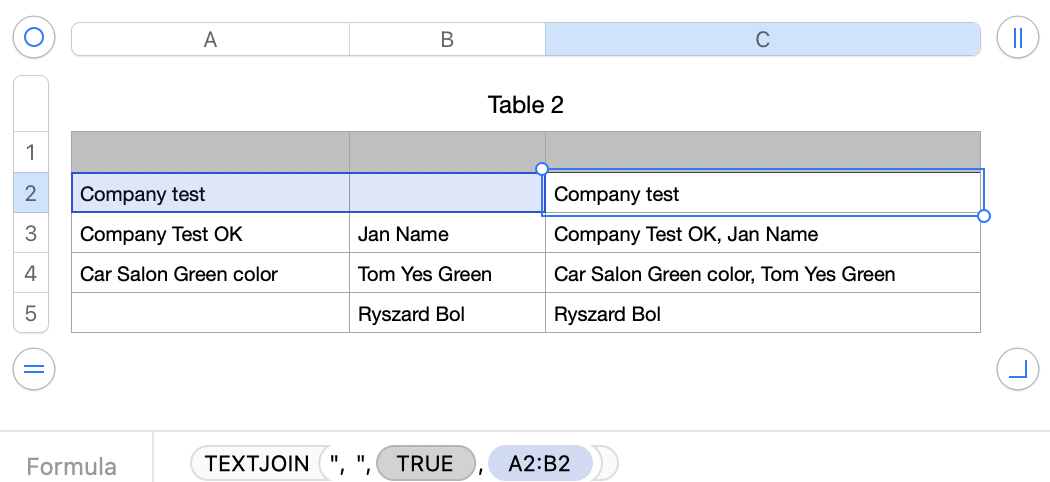Click the selection handle below cell C2
Image resolution: width=1050 pixels, height=482 pixels.
[984, 216]
